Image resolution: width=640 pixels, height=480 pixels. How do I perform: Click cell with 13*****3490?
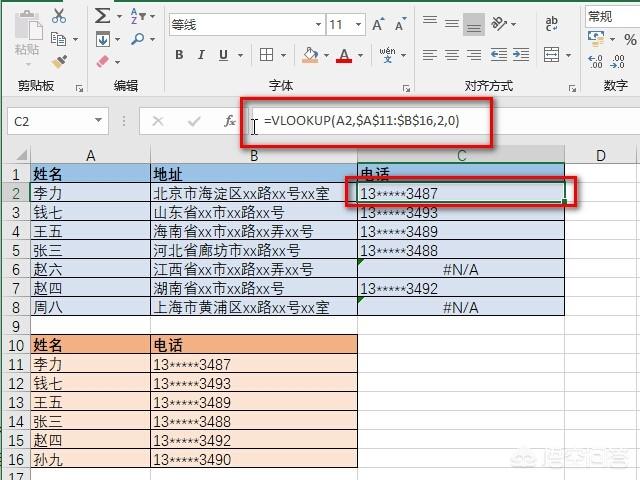coord(253,459)
